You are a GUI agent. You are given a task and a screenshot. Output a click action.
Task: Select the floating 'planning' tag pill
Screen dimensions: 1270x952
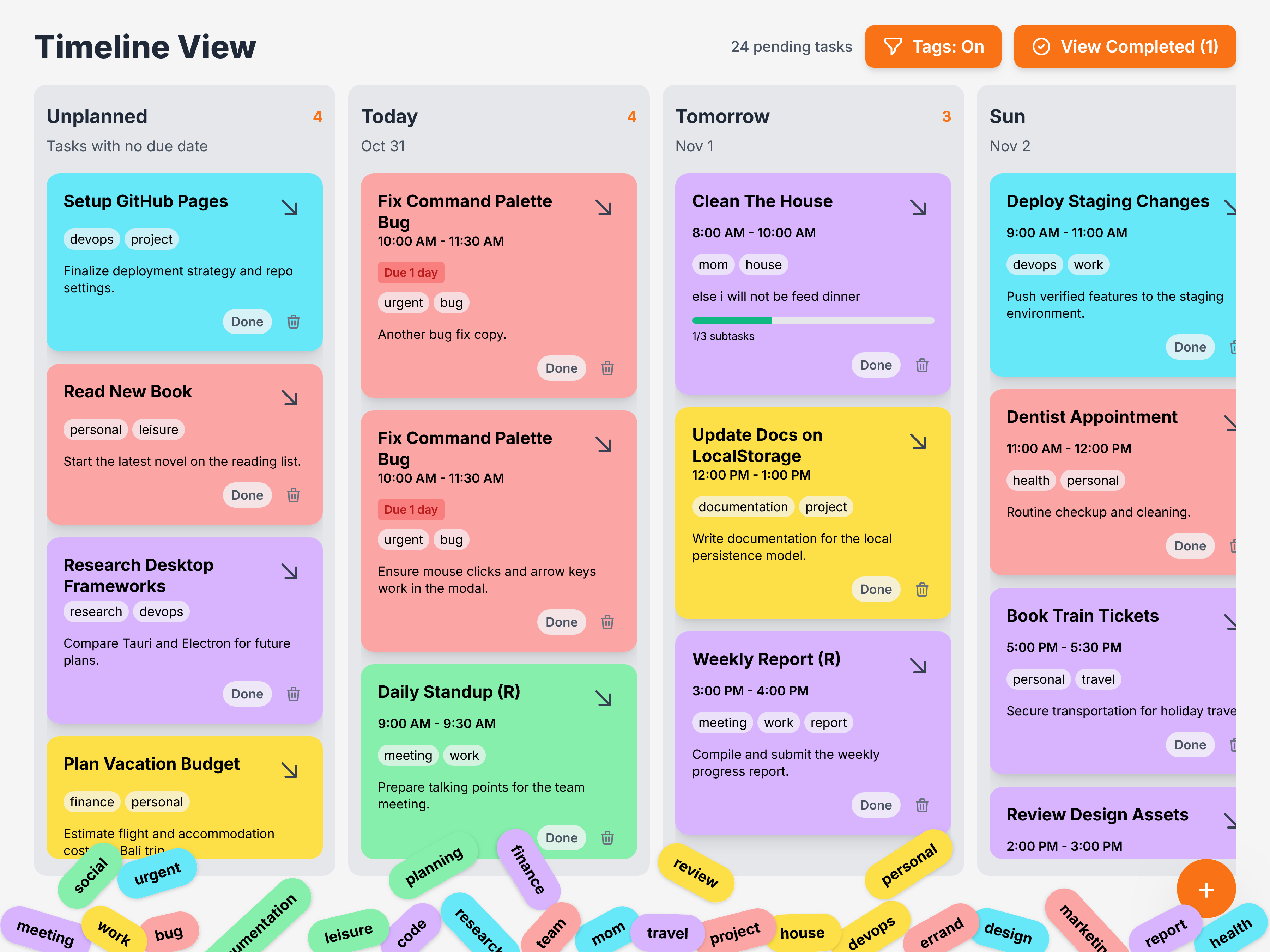[x=434, y=866]
